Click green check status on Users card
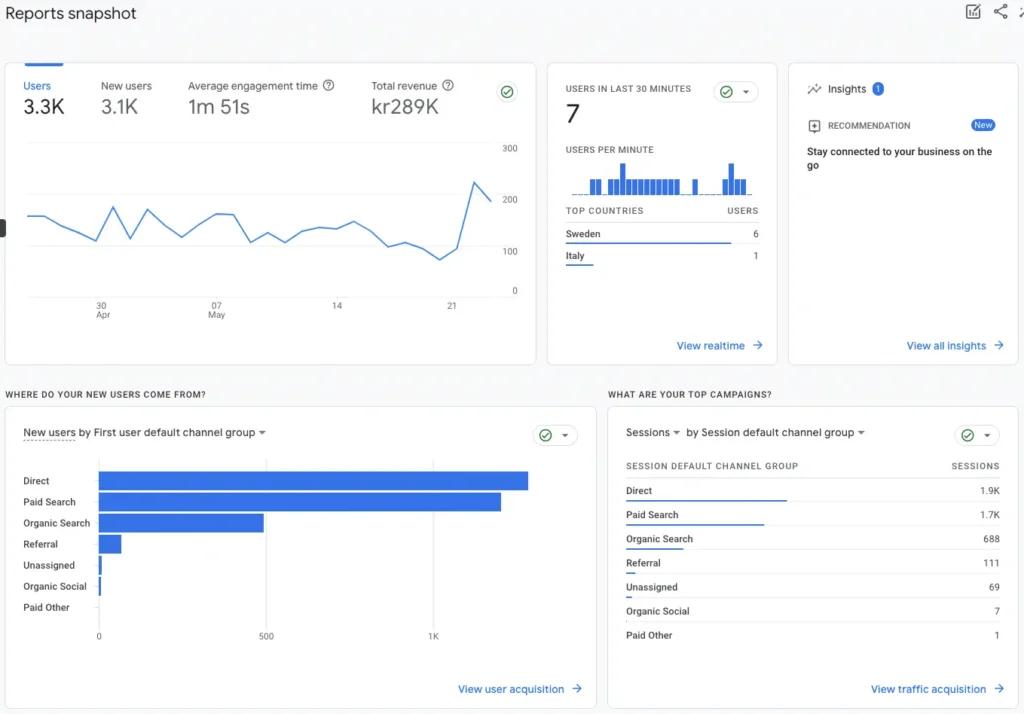The image size is (1024, 714). click(x=507, y=92)
